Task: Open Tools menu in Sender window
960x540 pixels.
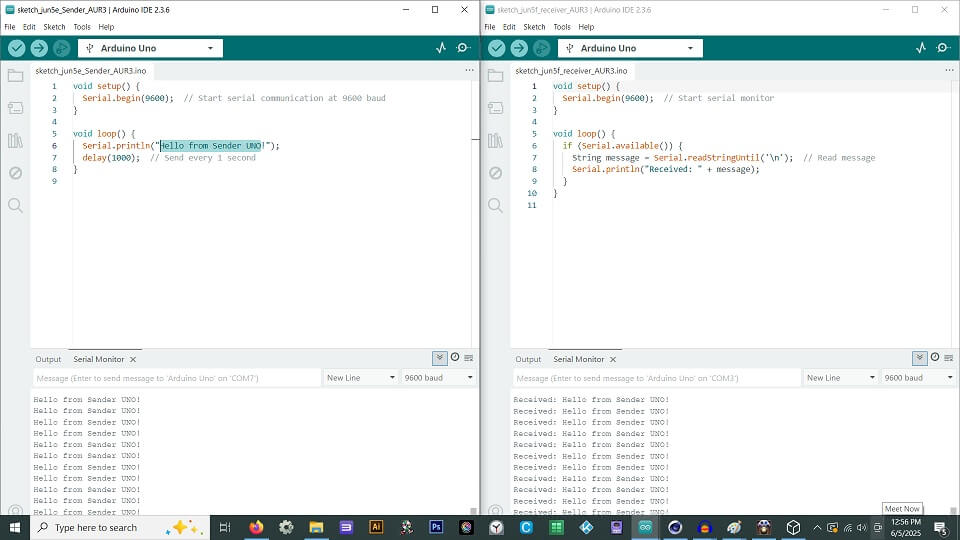Action: point(82,27)
